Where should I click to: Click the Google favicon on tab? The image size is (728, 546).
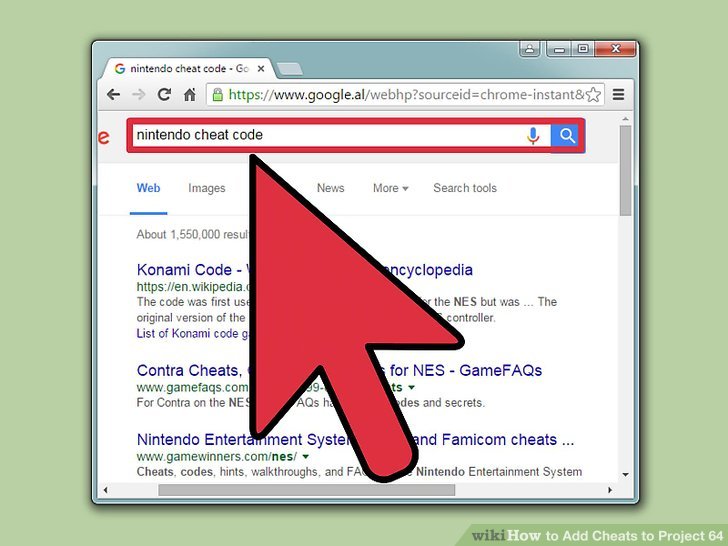point(120,69)
